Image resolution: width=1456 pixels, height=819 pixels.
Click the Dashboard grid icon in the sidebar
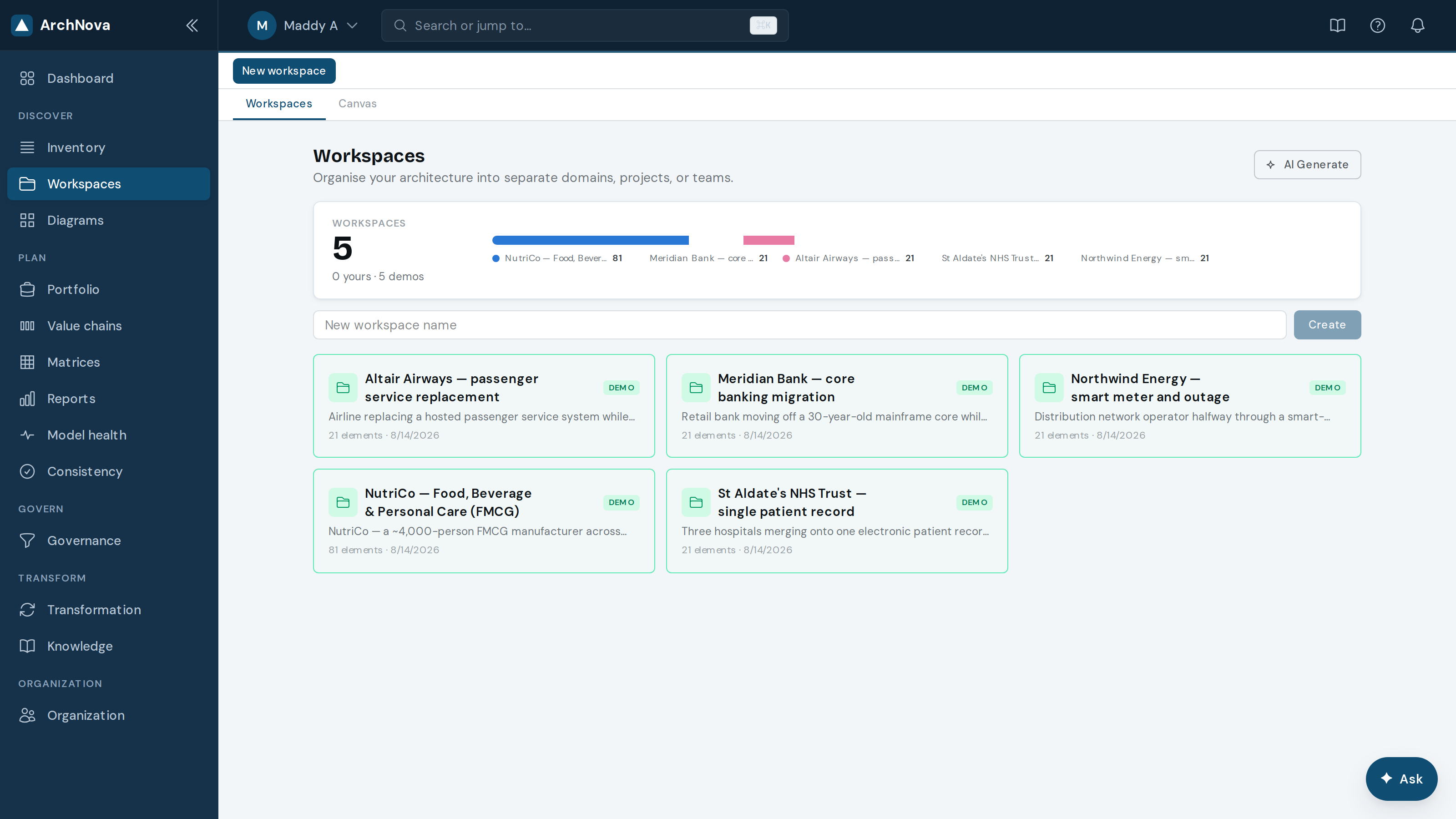(x=27, y=79)
